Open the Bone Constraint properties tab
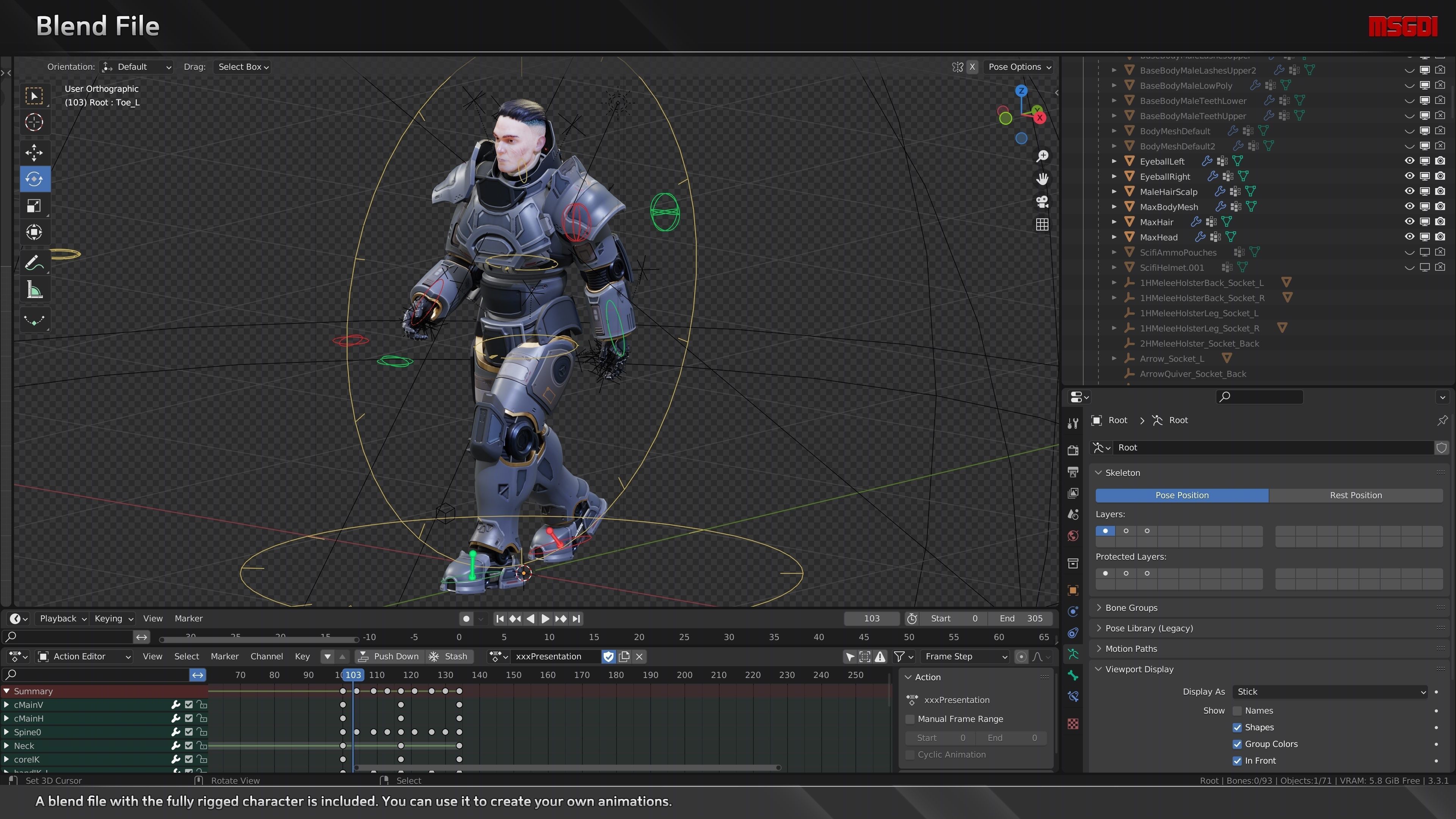Viewport: 1456px width, 819px height. tap(1073, 697)
